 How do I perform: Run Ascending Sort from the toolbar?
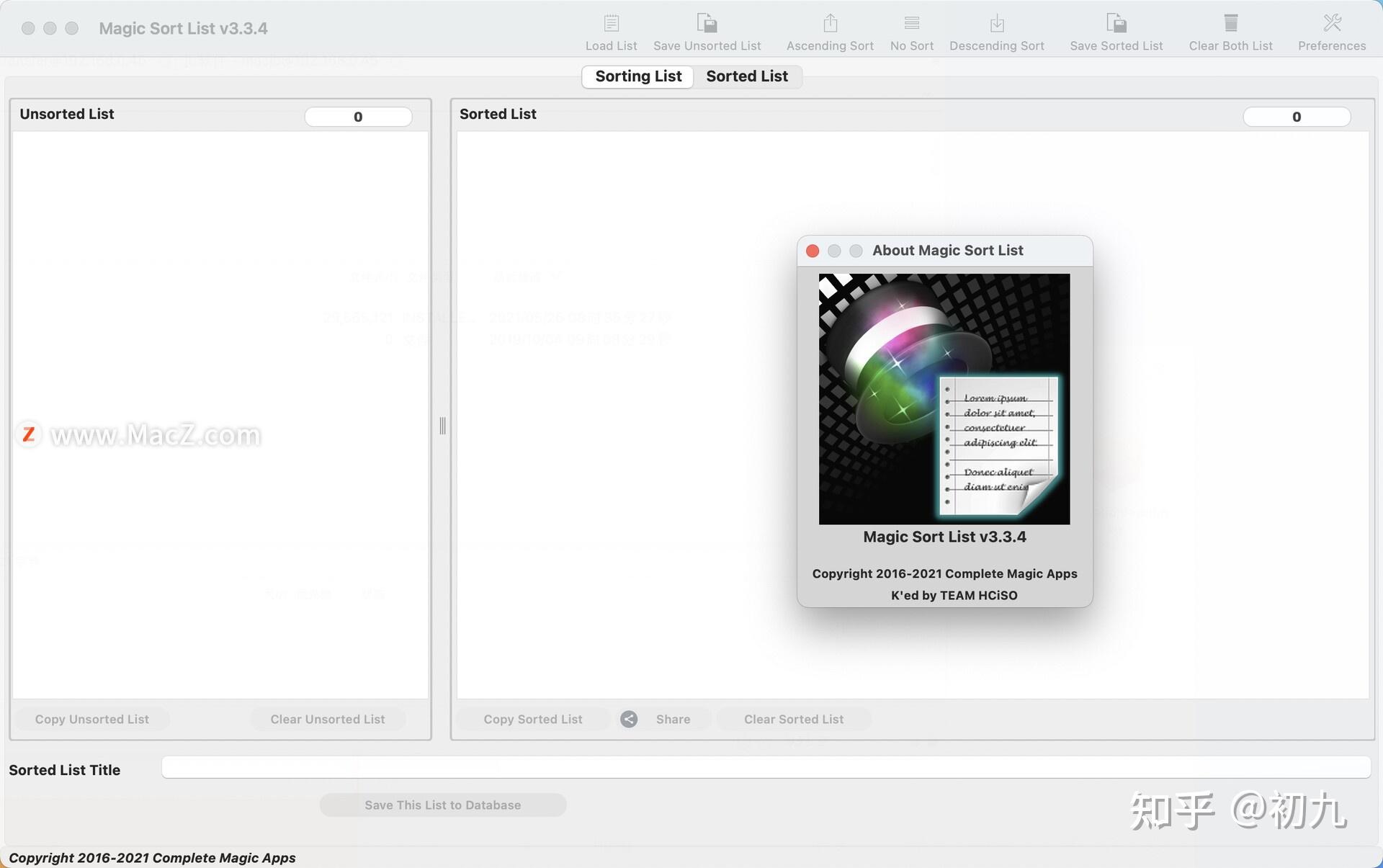coord(830,24)
